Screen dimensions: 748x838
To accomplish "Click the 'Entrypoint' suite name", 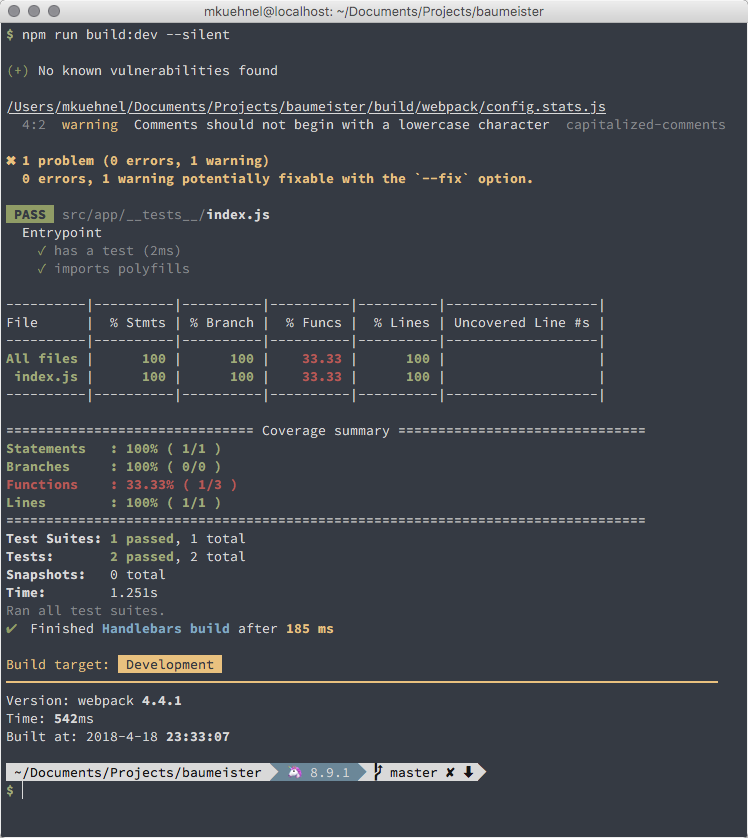I will 62,233.
